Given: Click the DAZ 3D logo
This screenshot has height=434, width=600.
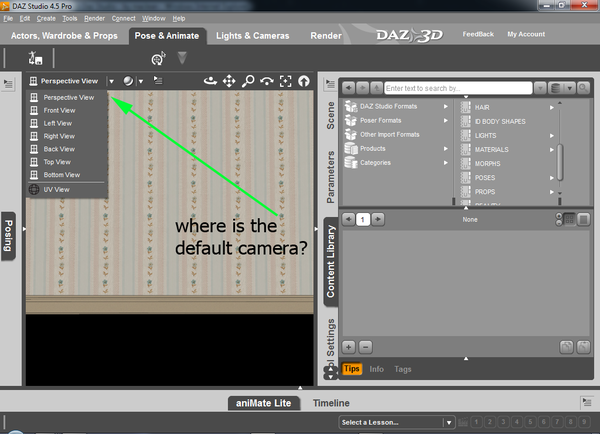Looking at the screenshot, I should [x=410, y=35].
